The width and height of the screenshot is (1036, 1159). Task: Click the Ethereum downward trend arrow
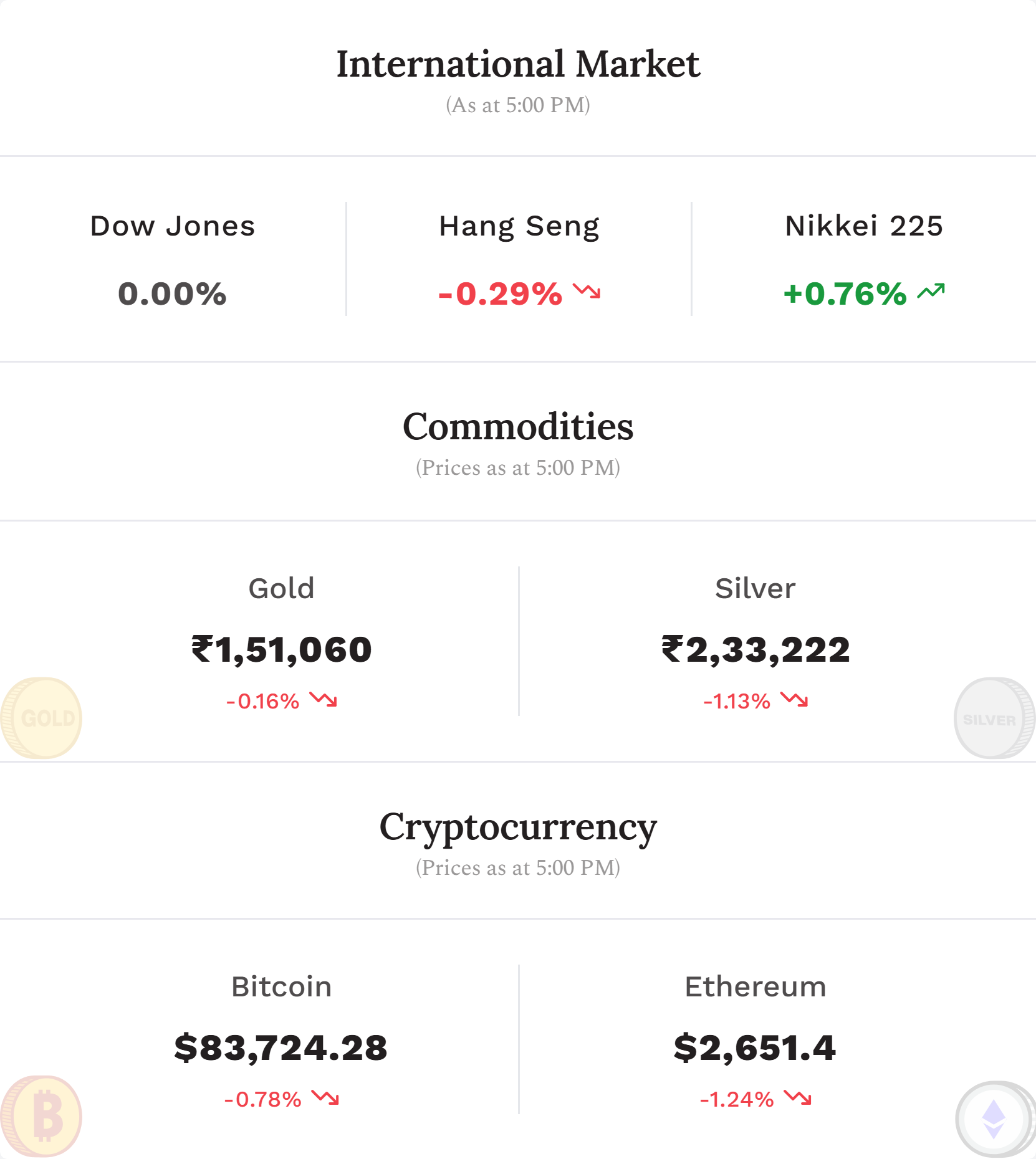point(798,1098)
